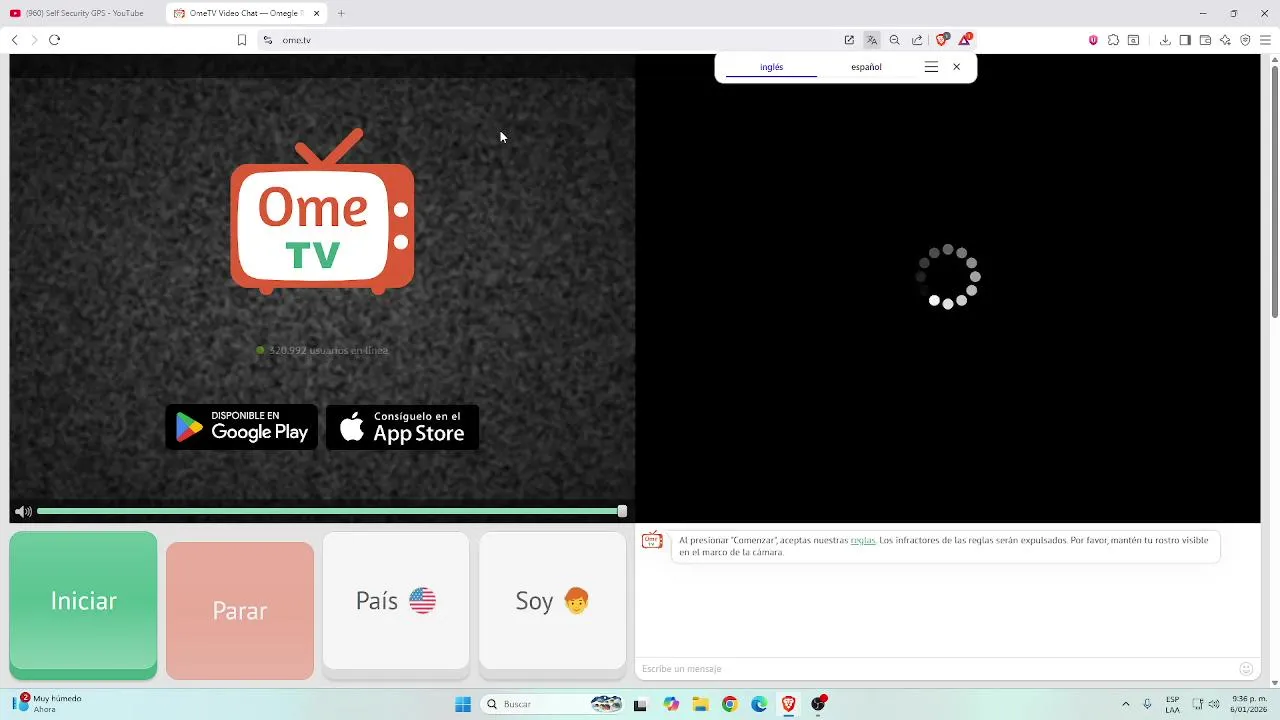Select the inglés translation tab

point(771,67)
